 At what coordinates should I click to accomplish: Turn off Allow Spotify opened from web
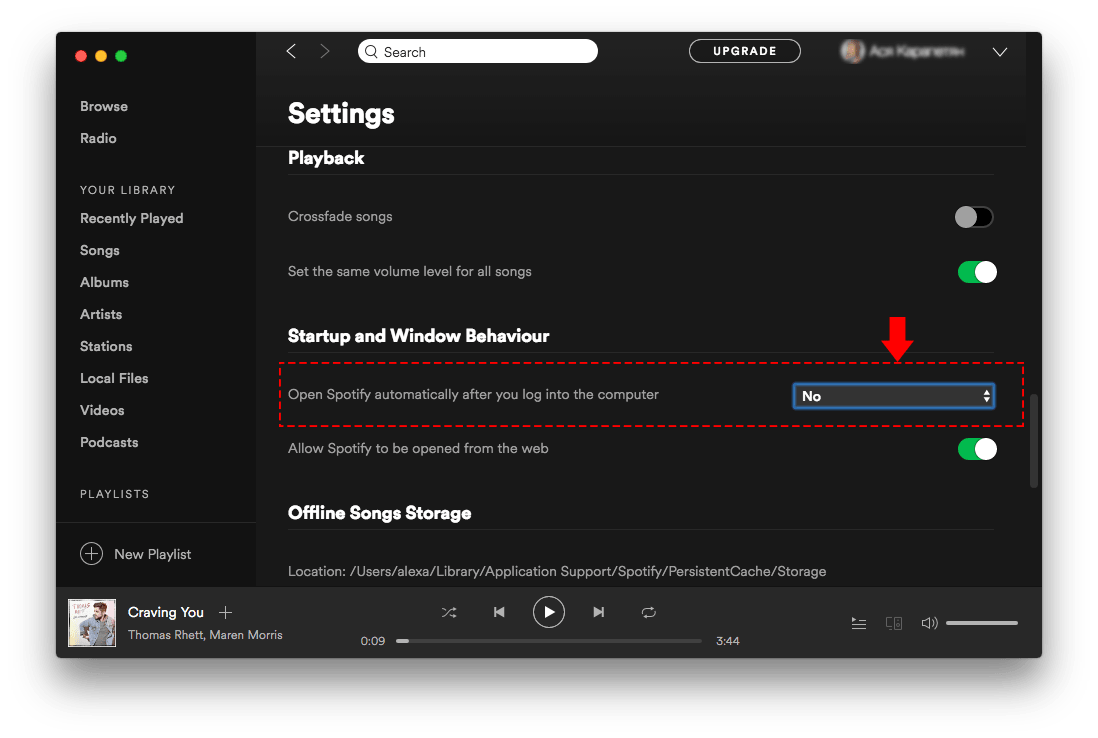(978, 449)
